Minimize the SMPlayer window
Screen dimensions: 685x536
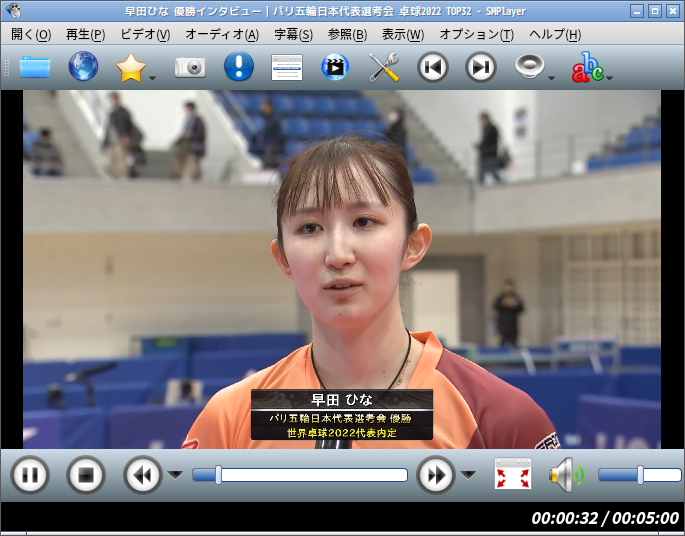click(x=637, y=11)
